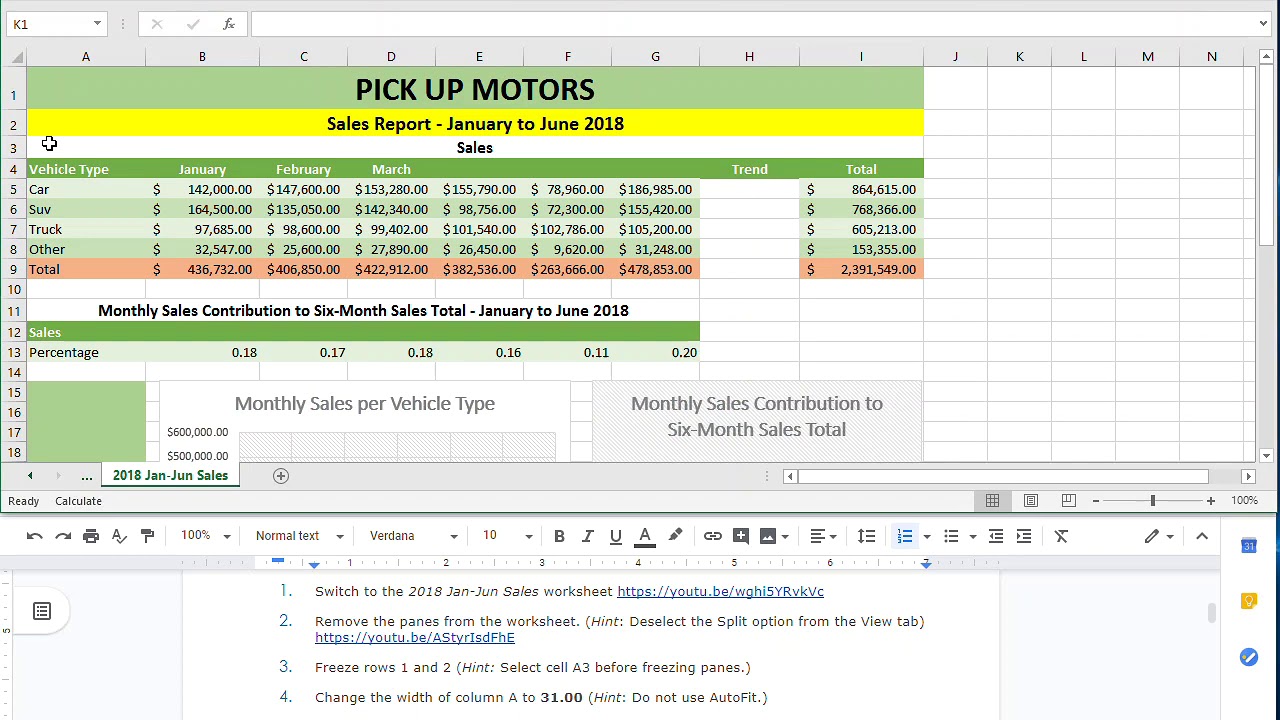Toggle underline formatting in Docs
The height and width of the screenshot is (720, 1280).
[x=616, y=536]
